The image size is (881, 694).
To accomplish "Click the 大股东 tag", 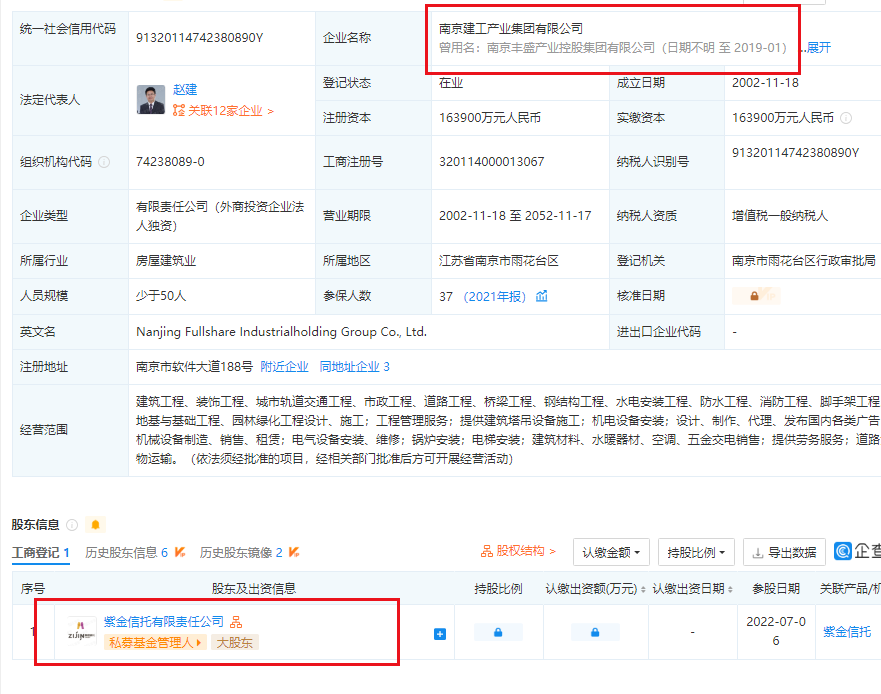I will coord(234,642).
